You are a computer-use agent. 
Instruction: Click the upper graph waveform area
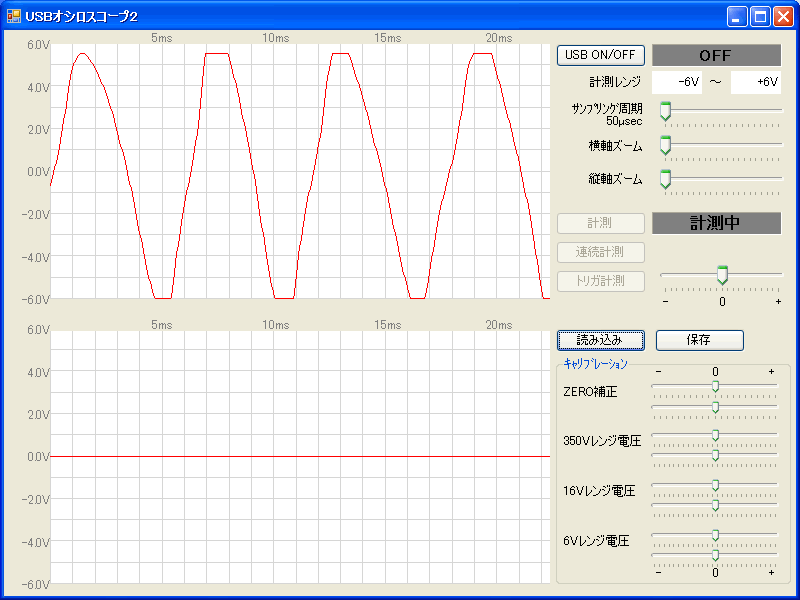[300, 171]
